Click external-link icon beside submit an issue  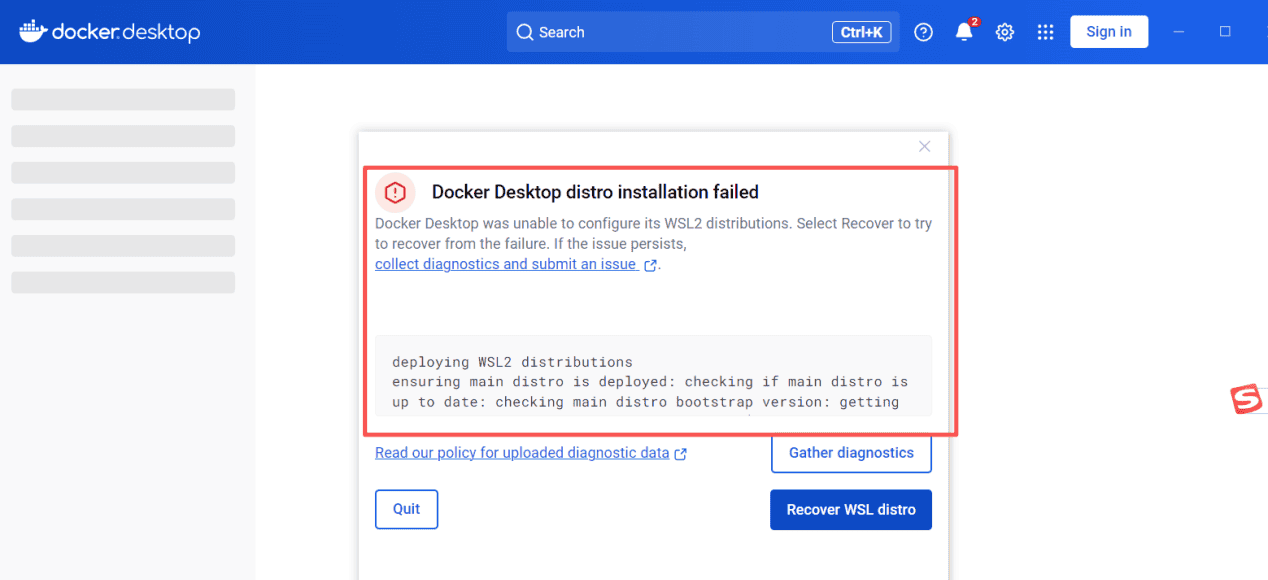(651, 266)
